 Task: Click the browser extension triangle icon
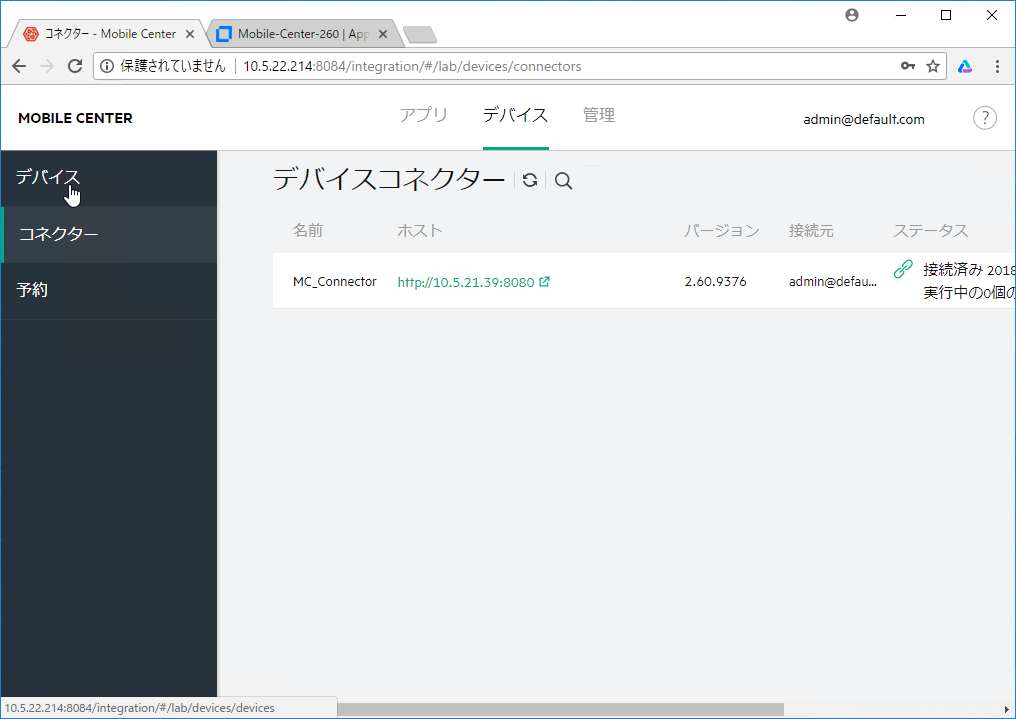pos(965,66)
